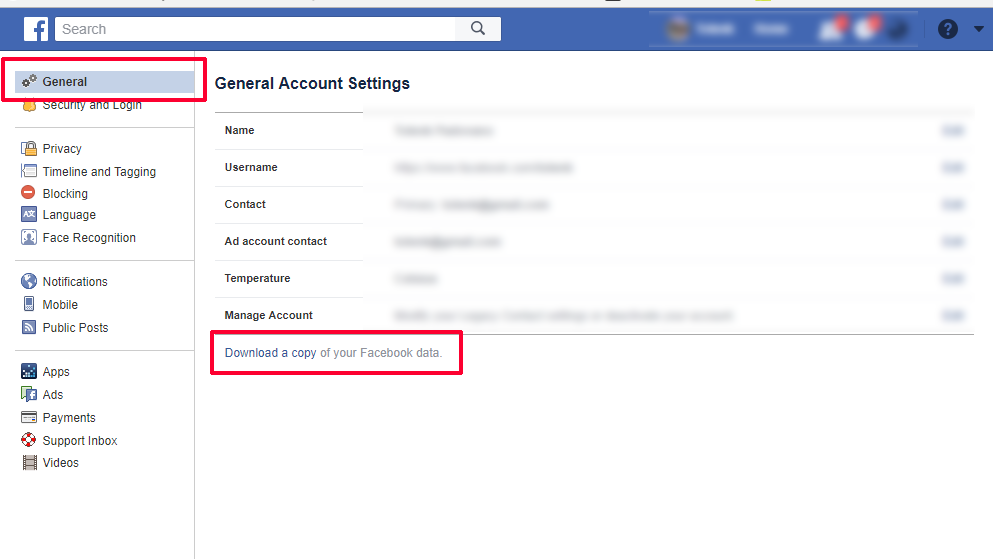Click the Facebook logo icon
993x559 pixels.
coord(36,29)
